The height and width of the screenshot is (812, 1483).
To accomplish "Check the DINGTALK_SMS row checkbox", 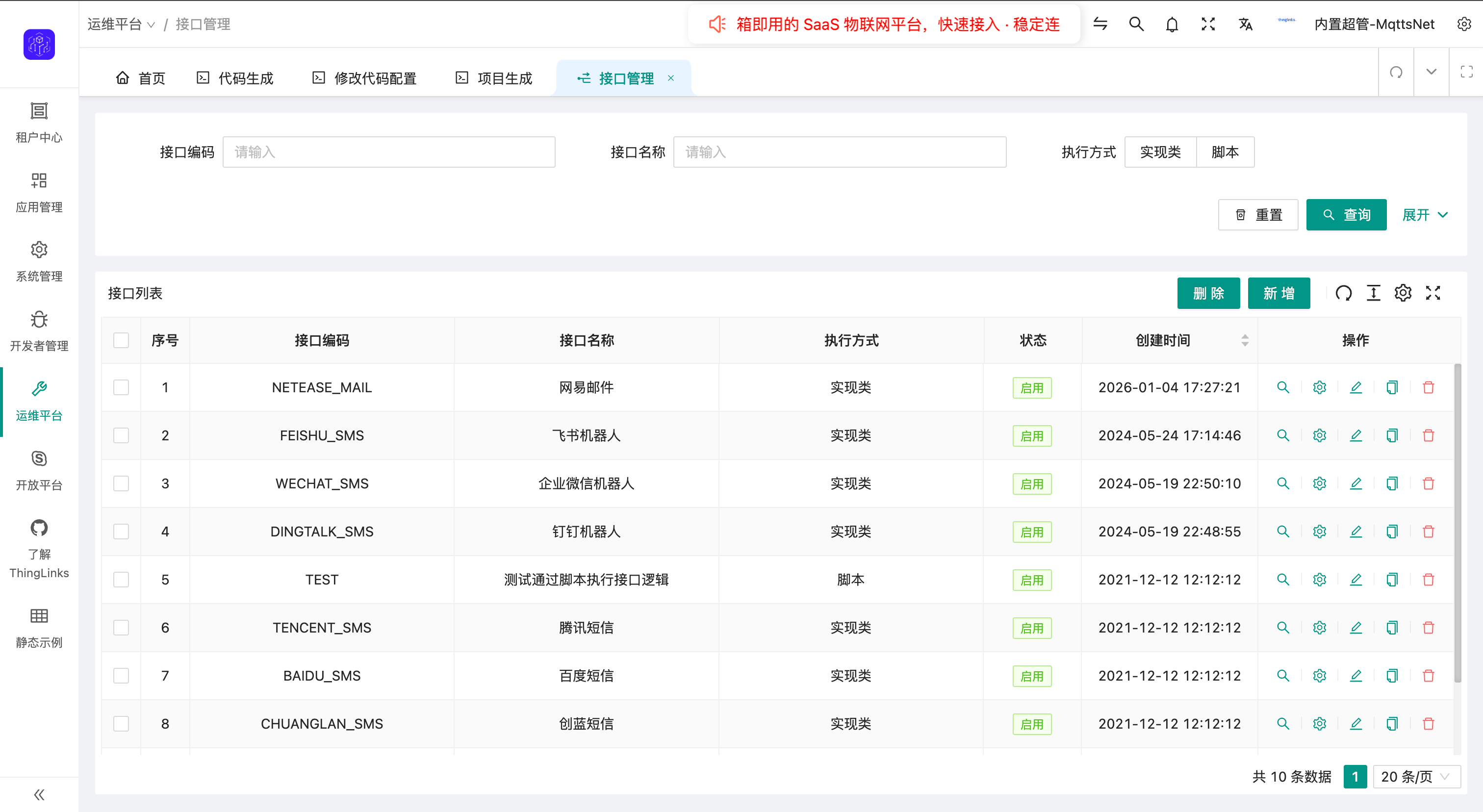I will point(121,532).
